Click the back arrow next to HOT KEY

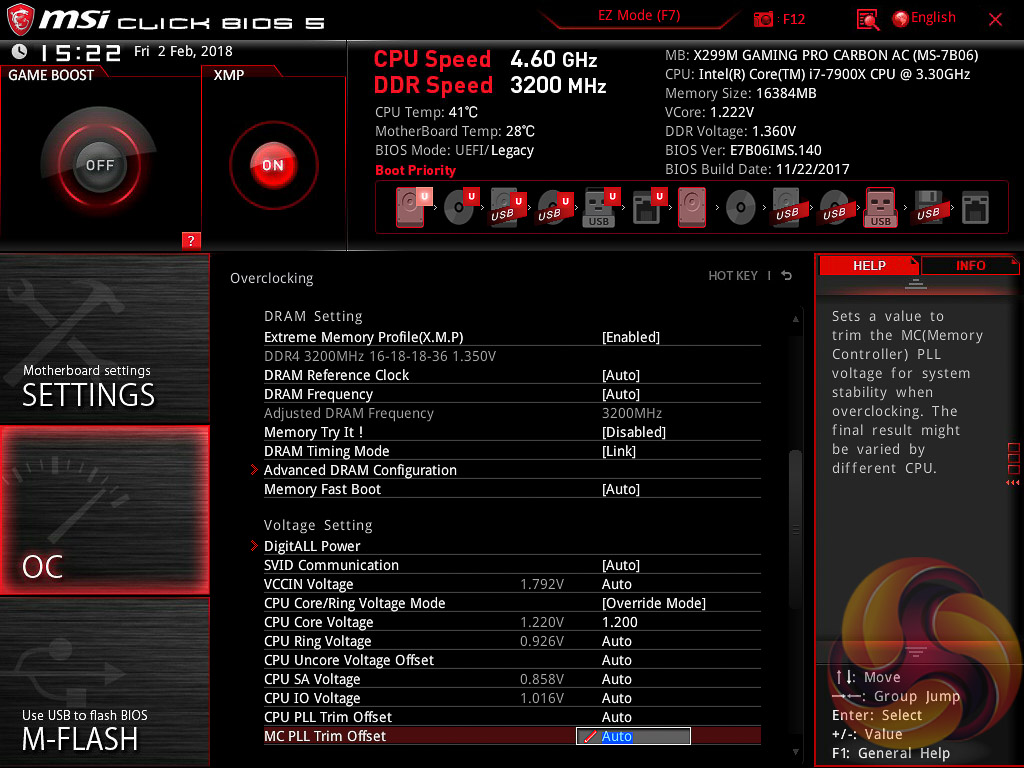click(x=786, y=276)
